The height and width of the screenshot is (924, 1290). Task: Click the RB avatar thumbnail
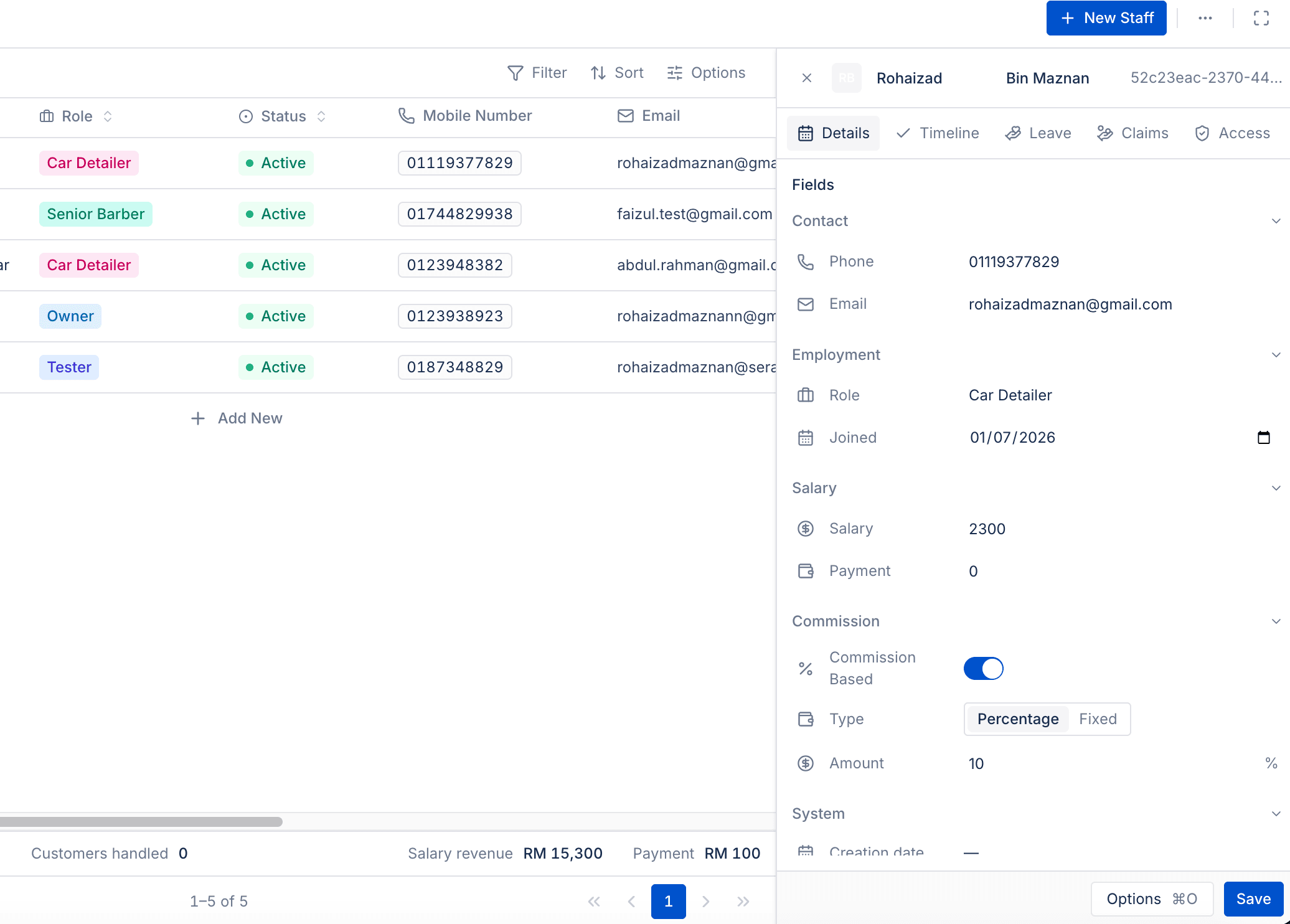[x=847, y=78]
